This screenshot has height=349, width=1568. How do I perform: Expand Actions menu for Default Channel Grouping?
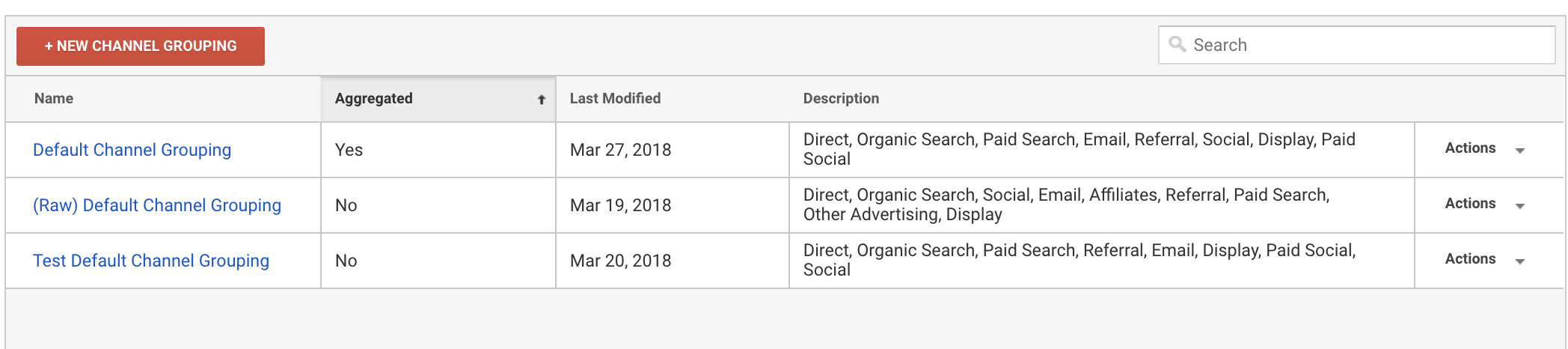(1484, 149)
